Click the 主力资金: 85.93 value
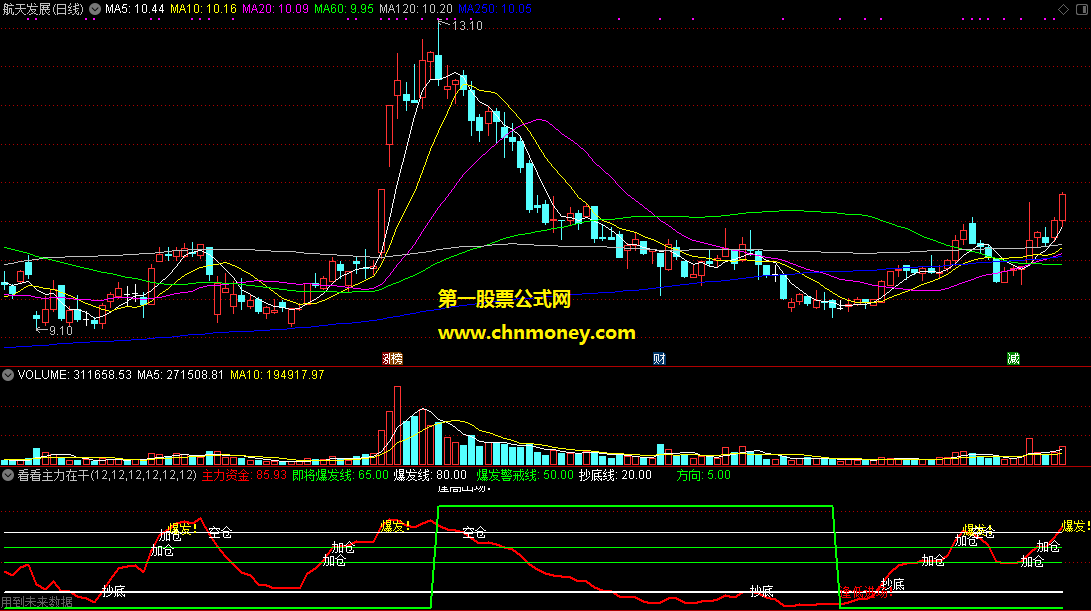Viewport: 1091px width, 611px height. coord(244,475)
